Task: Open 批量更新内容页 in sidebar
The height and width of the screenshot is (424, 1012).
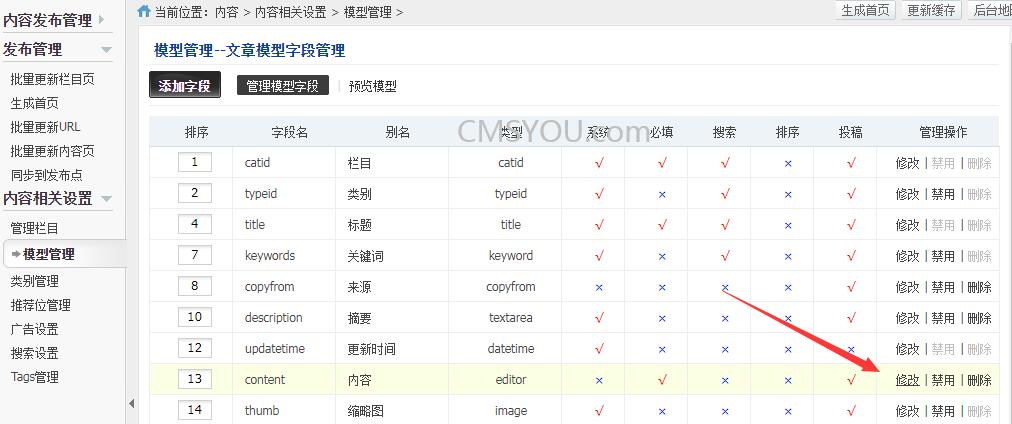Action: tap(52, 151)
